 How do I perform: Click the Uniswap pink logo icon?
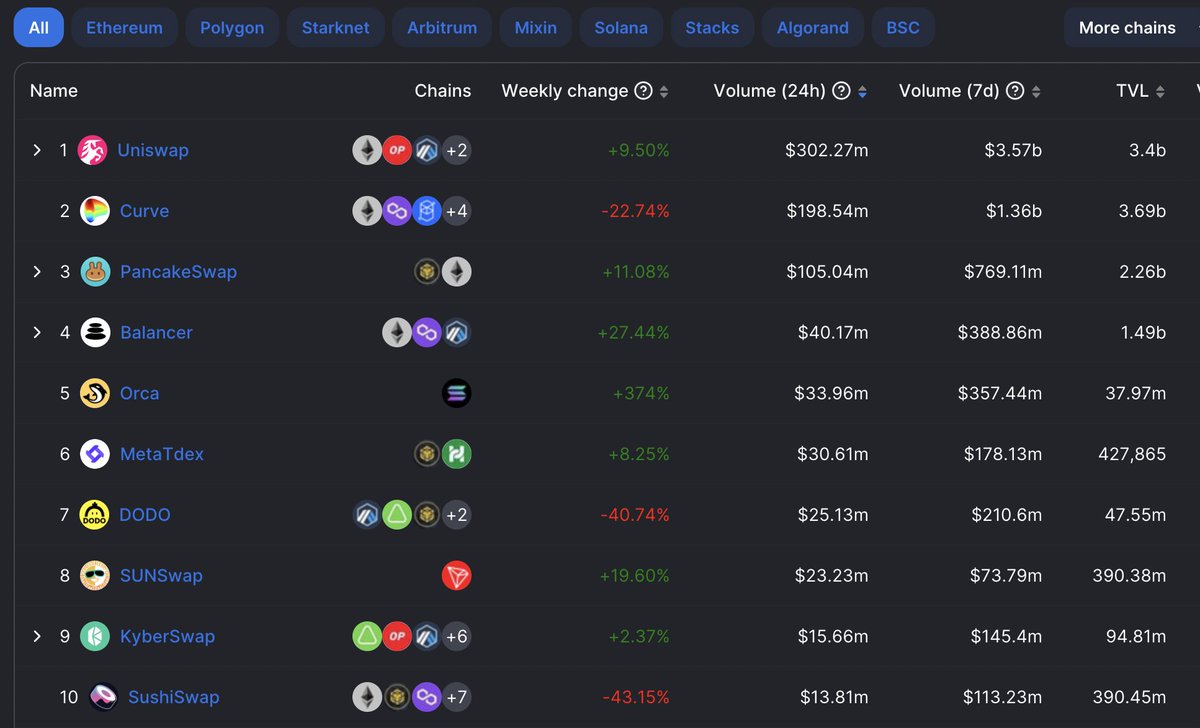93,150
